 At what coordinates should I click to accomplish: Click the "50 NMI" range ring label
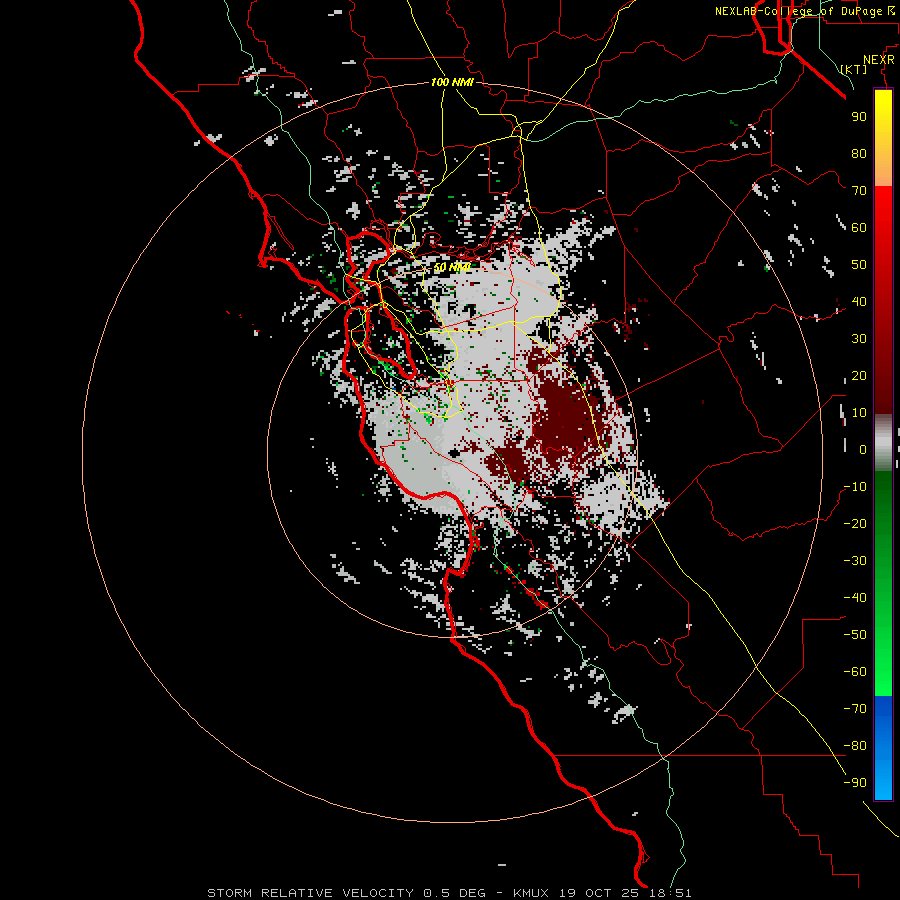(x=452, y=267)
